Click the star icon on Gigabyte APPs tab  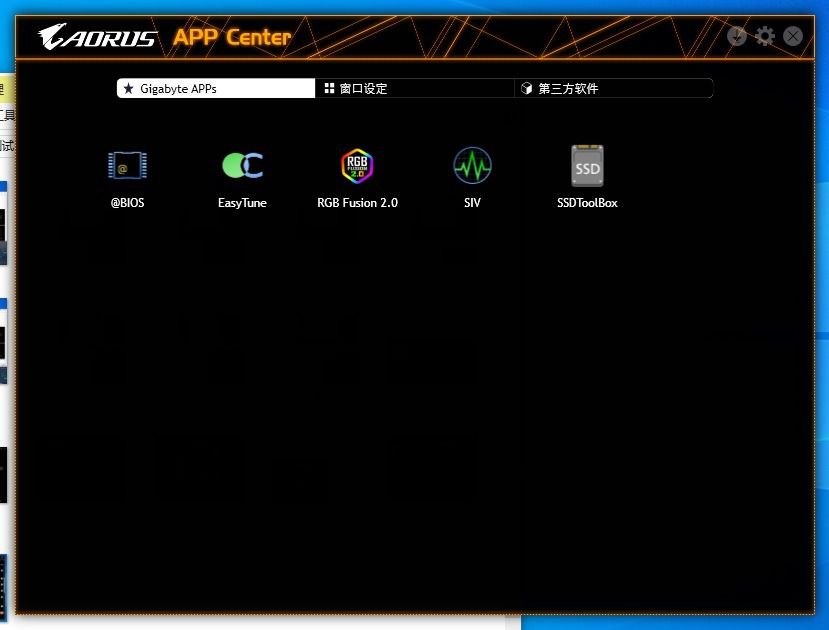(129, 88)
